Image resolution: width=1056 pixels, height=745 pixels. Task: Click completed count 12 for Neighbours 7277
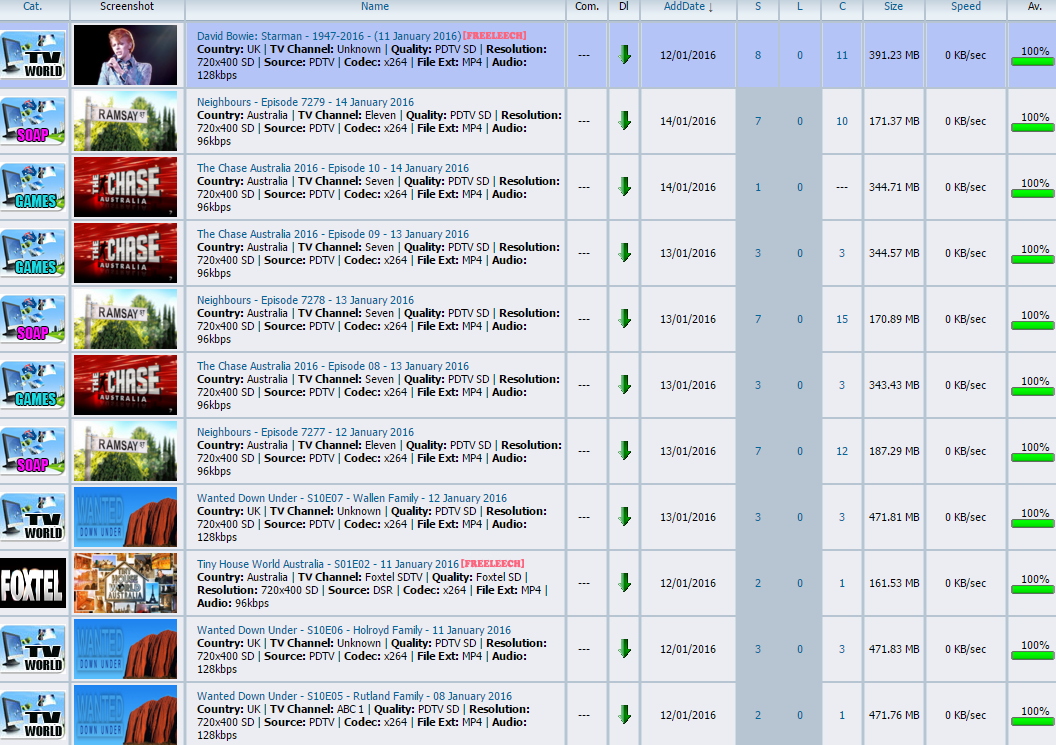(x=842, y=451)
